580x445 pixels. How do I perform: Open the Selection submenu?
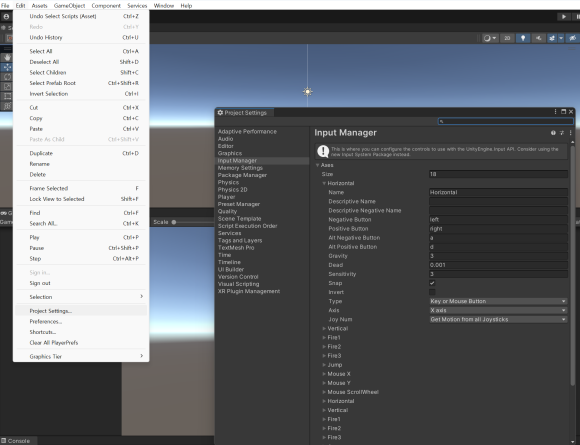click(81, 297)
